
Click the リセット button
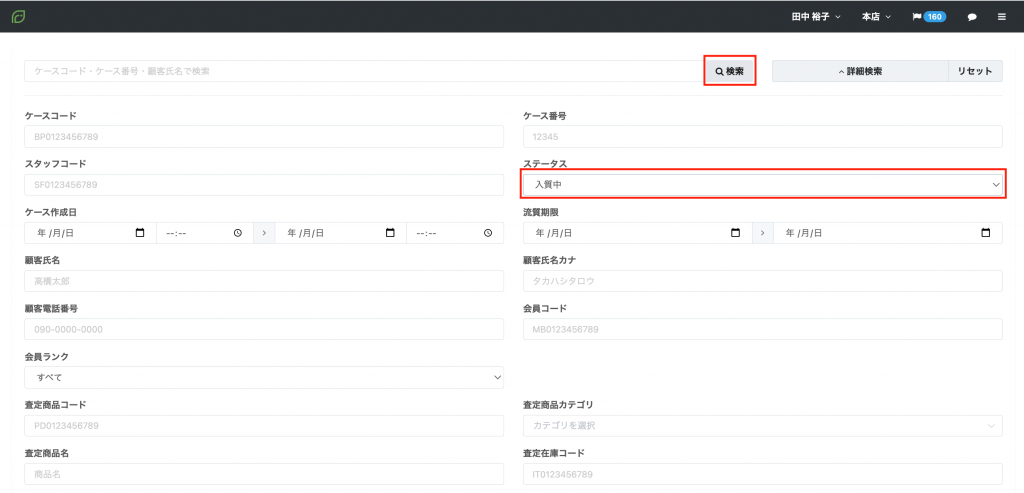click(975, 71)
